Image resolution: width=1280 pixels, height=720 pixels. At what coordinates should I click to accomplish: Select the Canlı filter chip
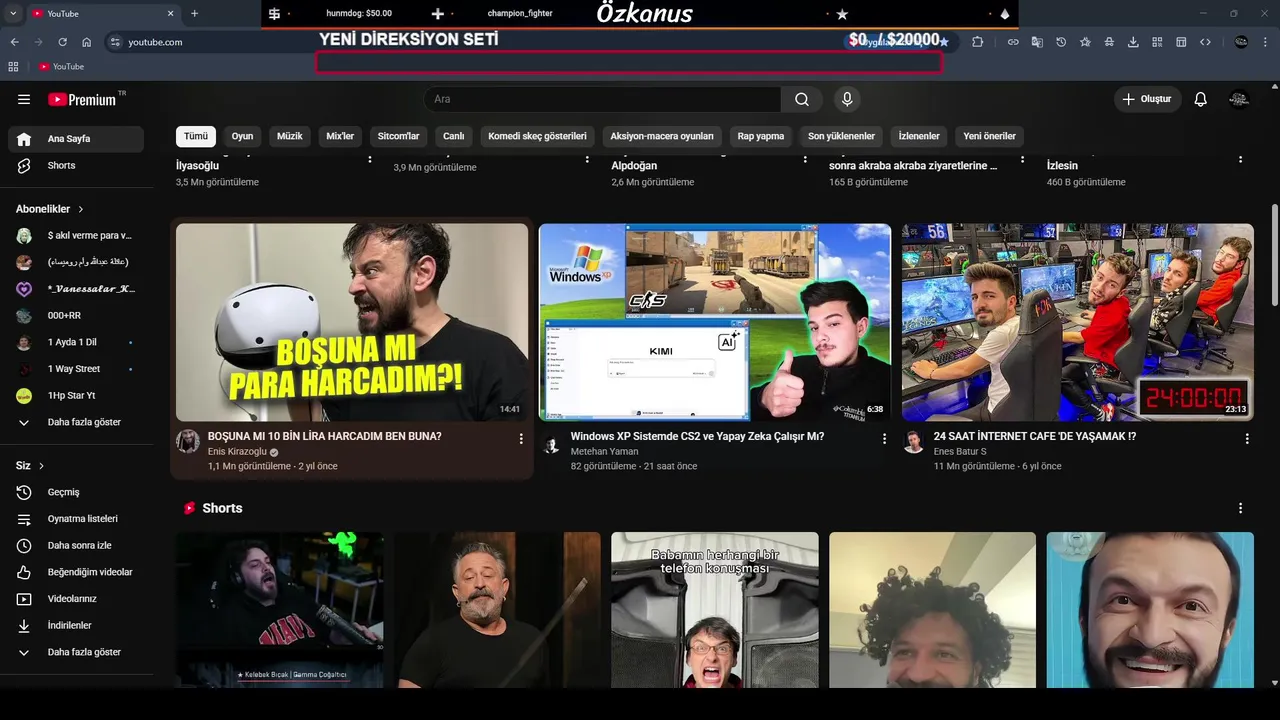tap(454, 136)
